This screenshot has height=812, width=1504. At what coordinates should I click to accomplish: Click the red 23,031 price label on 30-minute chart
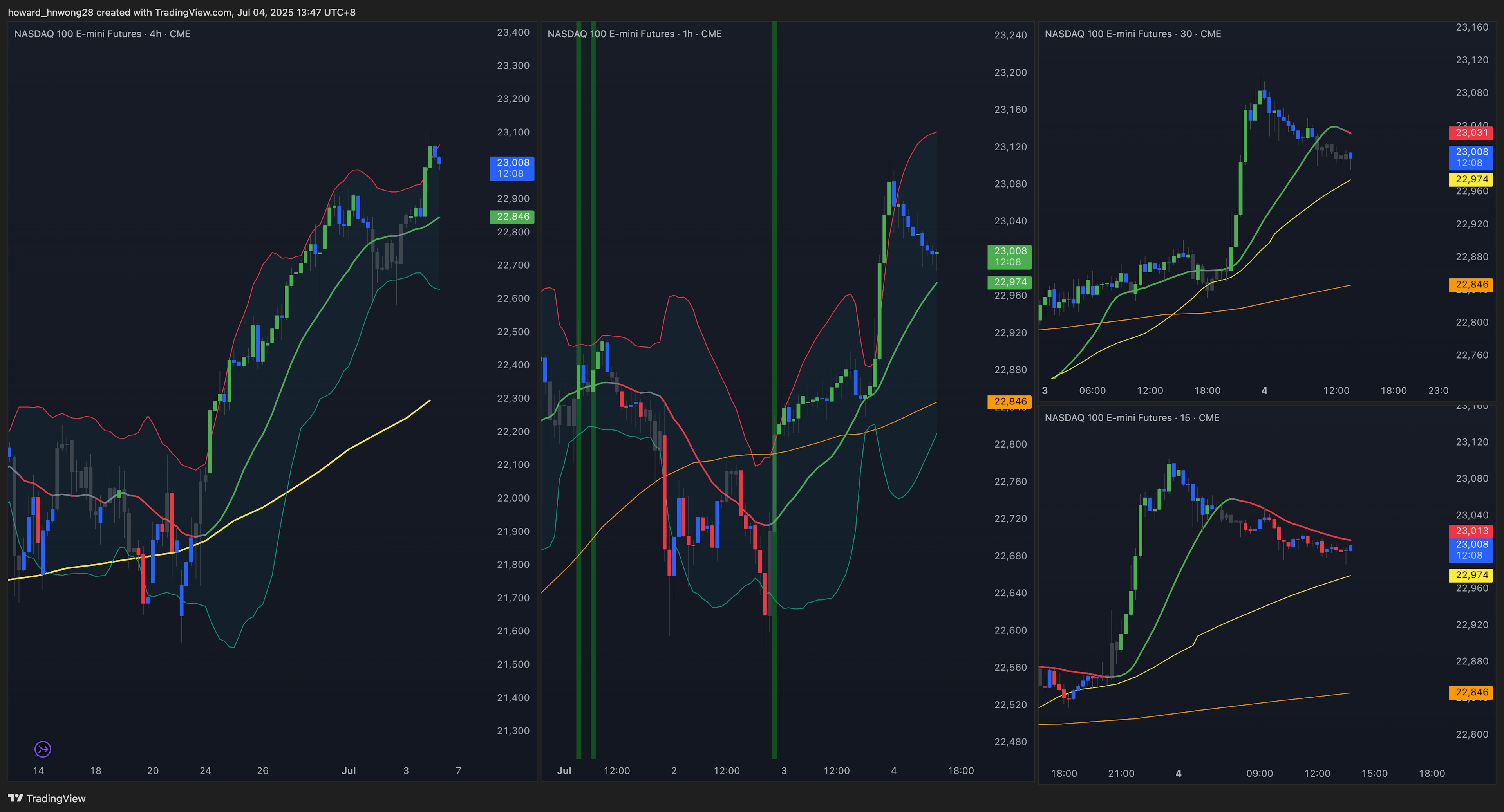(1471, 132)
